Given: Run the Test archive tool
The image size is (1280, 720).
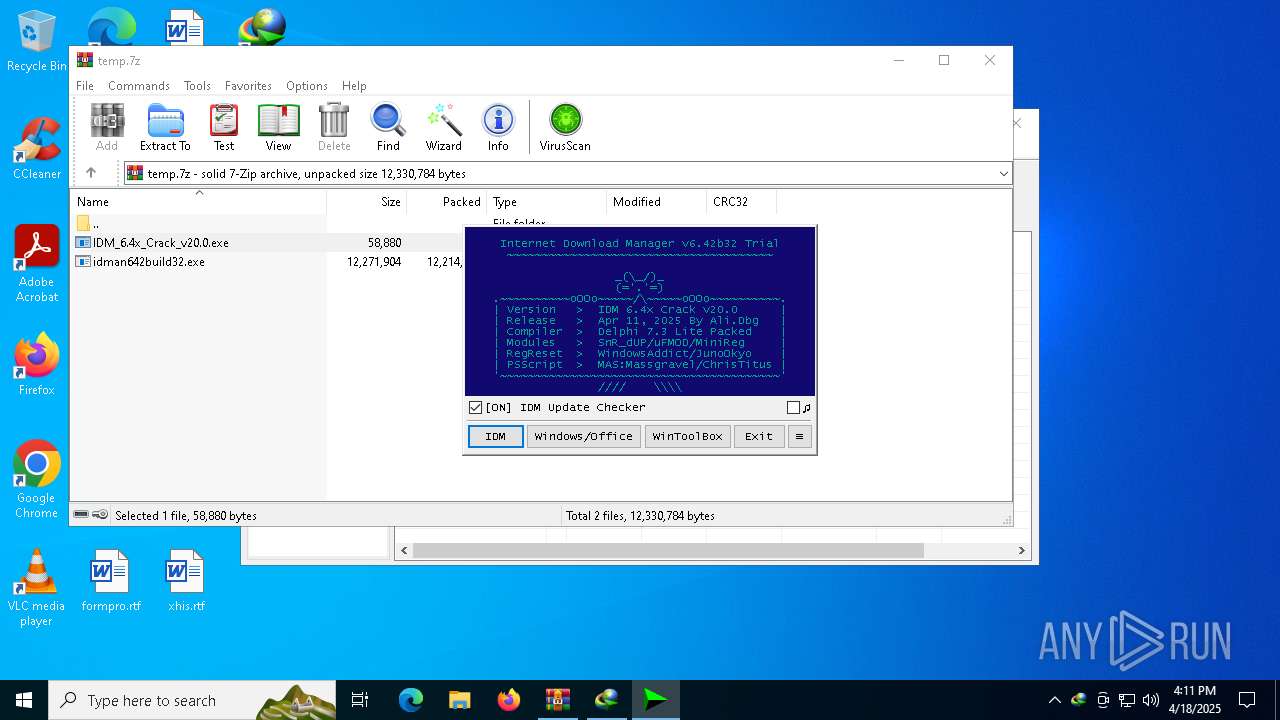Looking at the screenshot, I should (224, 127).
